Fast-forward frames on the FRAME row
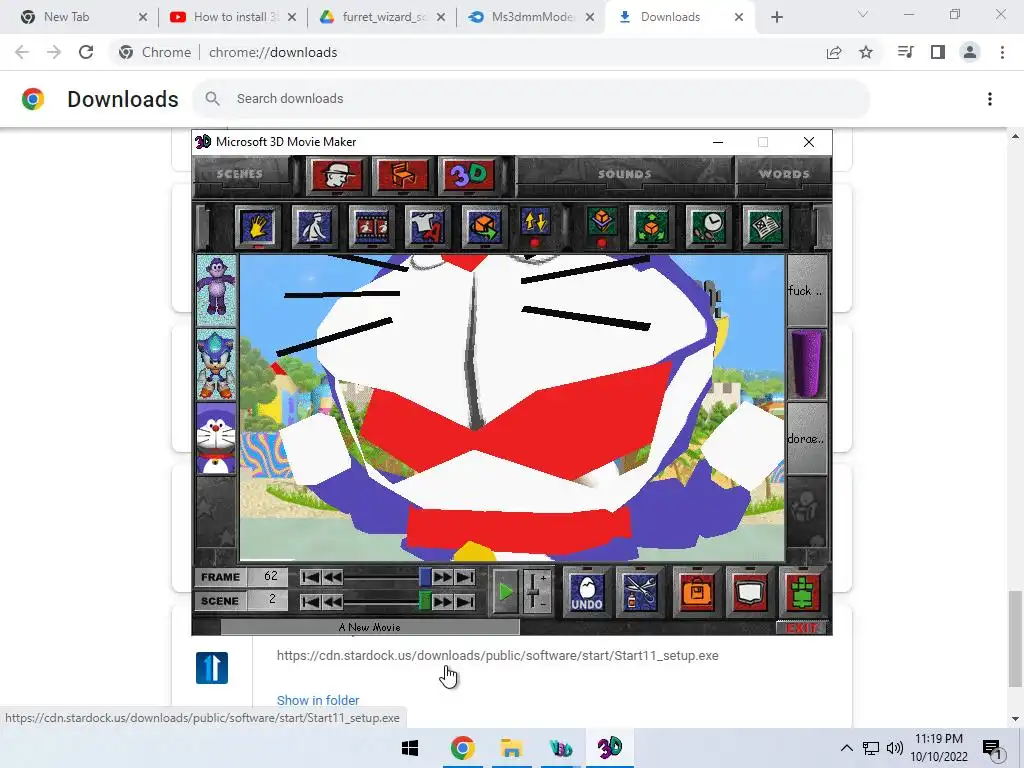 coord(443,577)
